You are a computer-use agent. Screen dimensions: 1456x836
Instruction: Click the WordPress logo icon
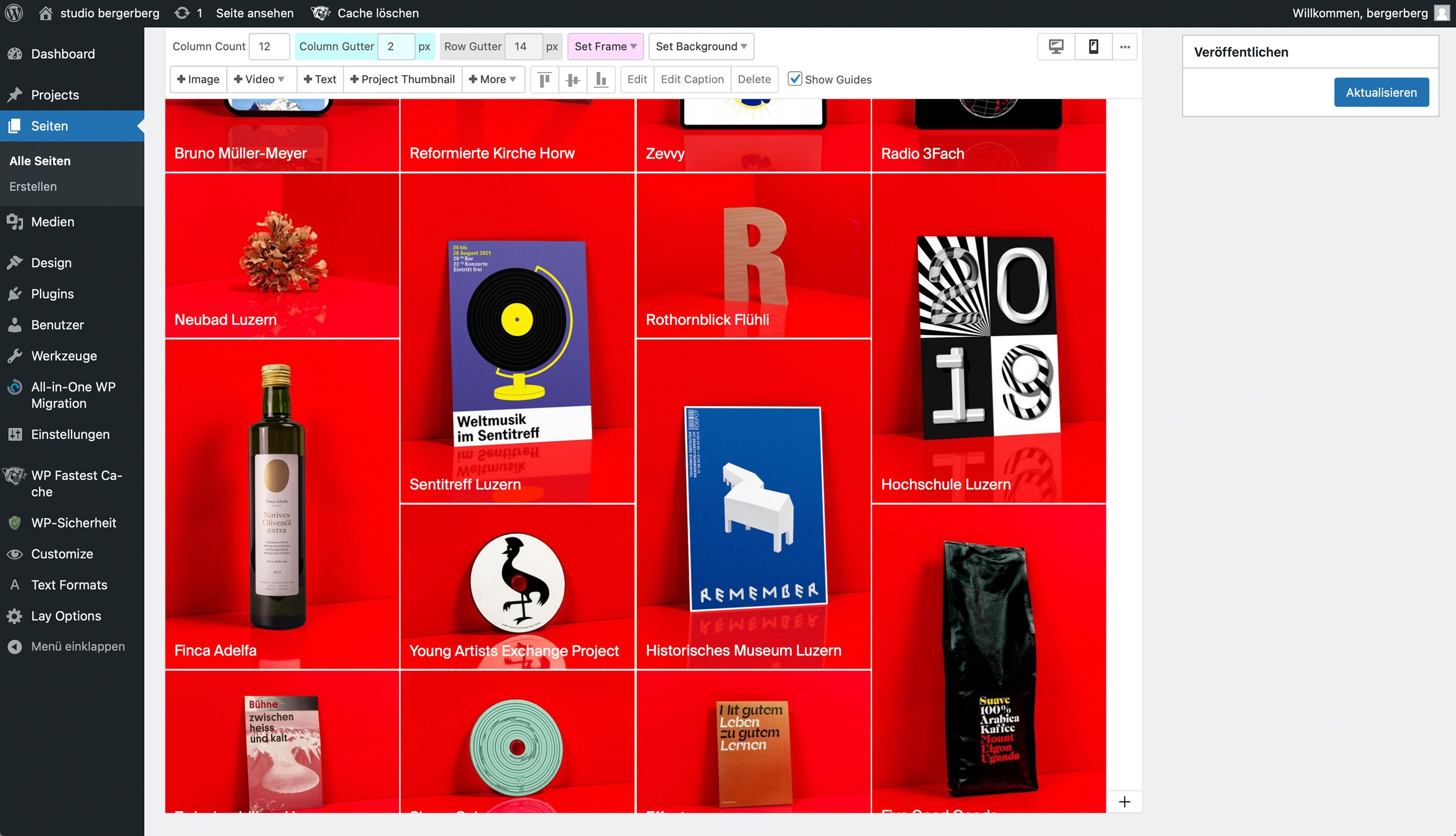(x=14, y=13)
